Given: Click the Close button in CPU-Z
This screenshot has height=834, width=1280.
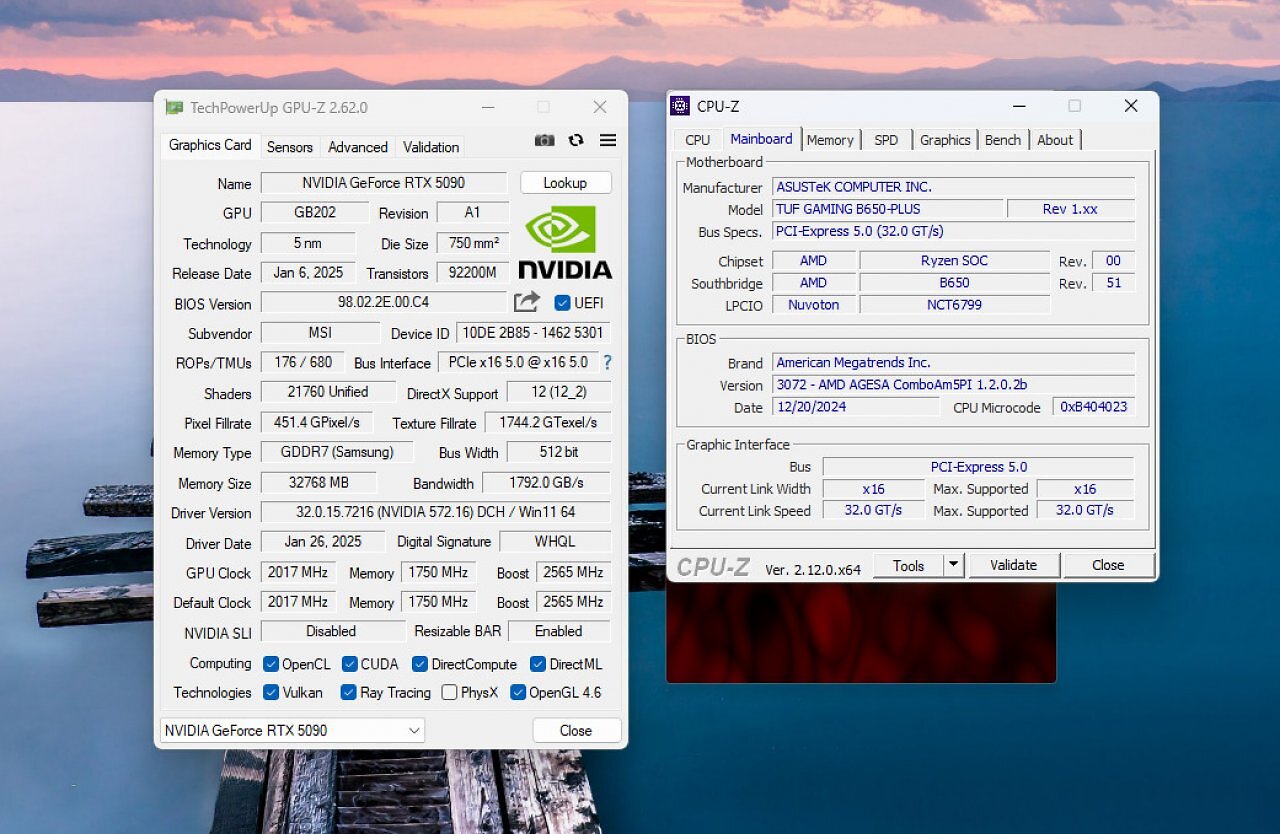Looking at the screenshot, I should 1108,565.
